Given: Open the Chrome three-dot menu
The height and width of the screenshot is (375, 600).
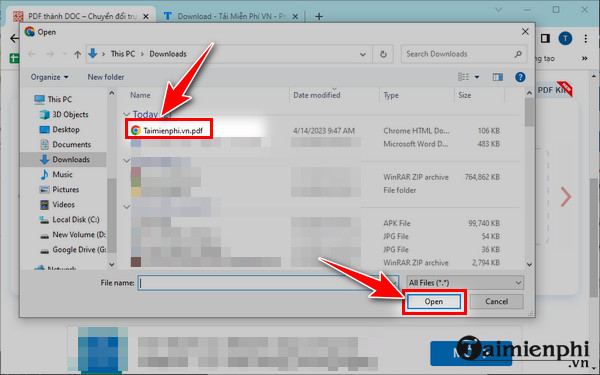Looking at the screenshot, I should 585,38.
